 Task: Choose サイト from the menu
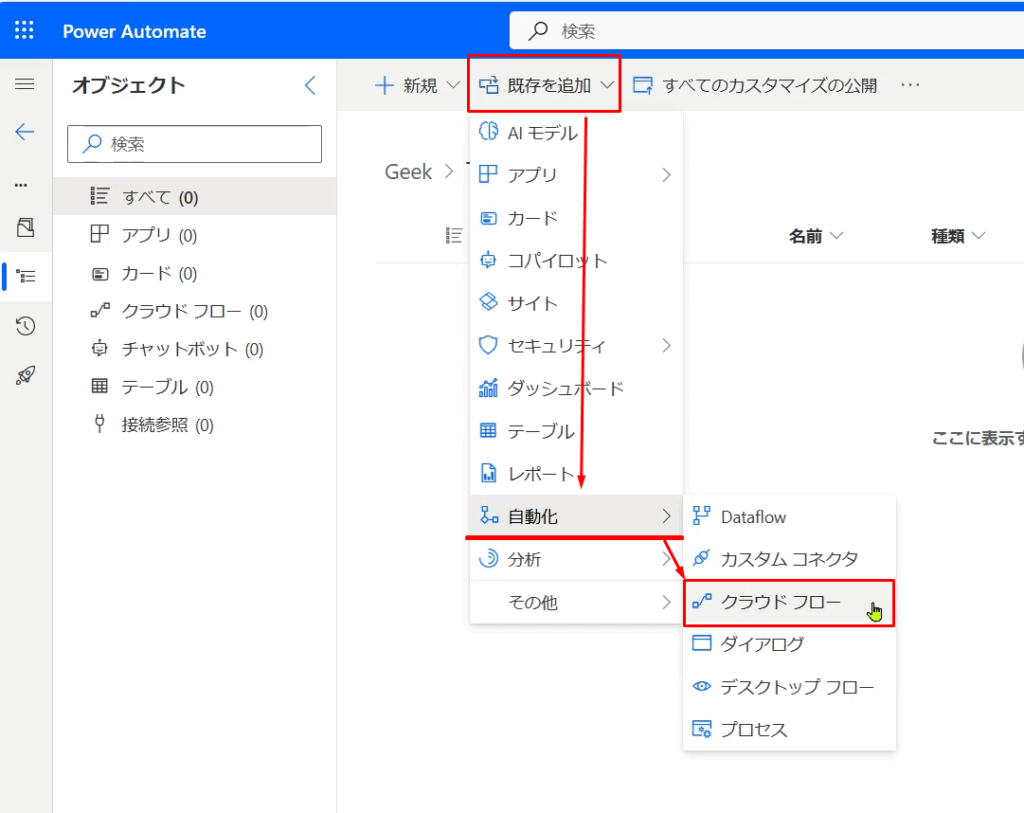pos(576,303)
